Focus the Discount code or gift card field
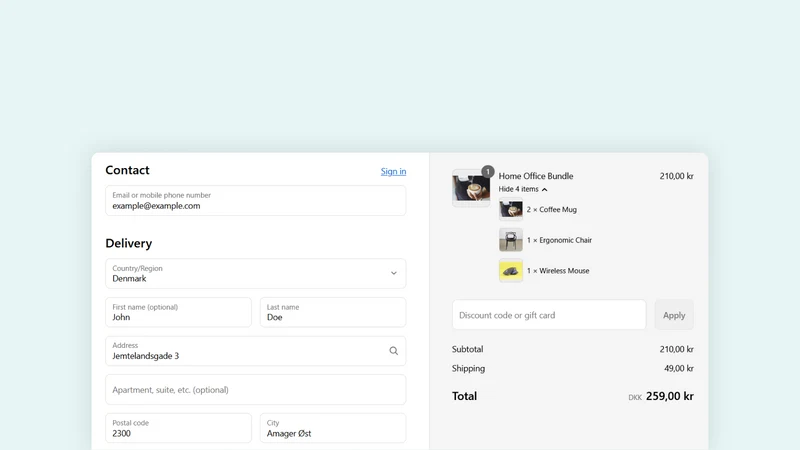The height and width of the screenshot is (450, 800). click(x=549, y=315)
